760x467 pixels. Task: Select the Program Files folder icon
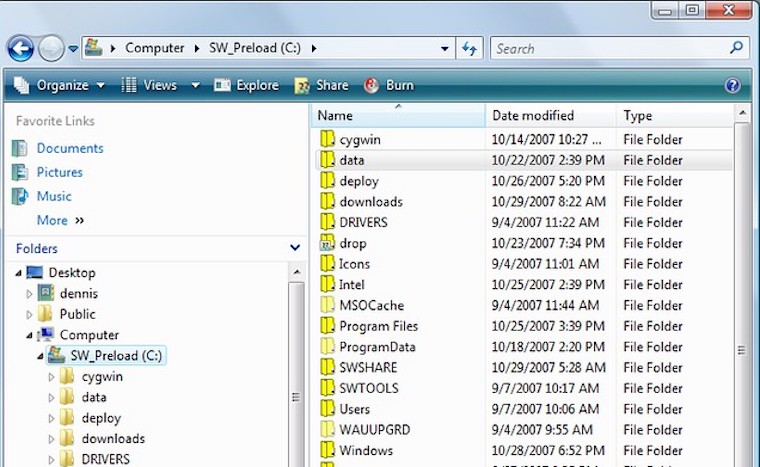tap(327, 325)
